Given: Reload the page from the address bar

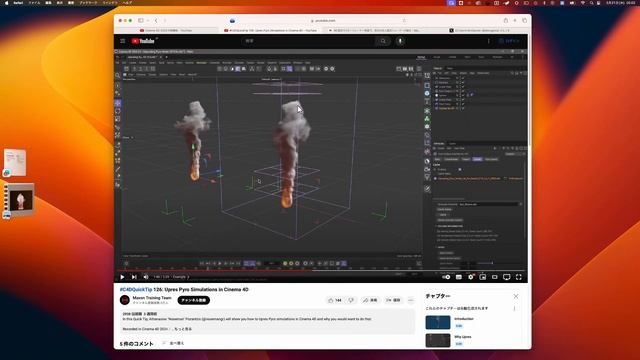Looking at the screenshot, I should tap(404, 20).
